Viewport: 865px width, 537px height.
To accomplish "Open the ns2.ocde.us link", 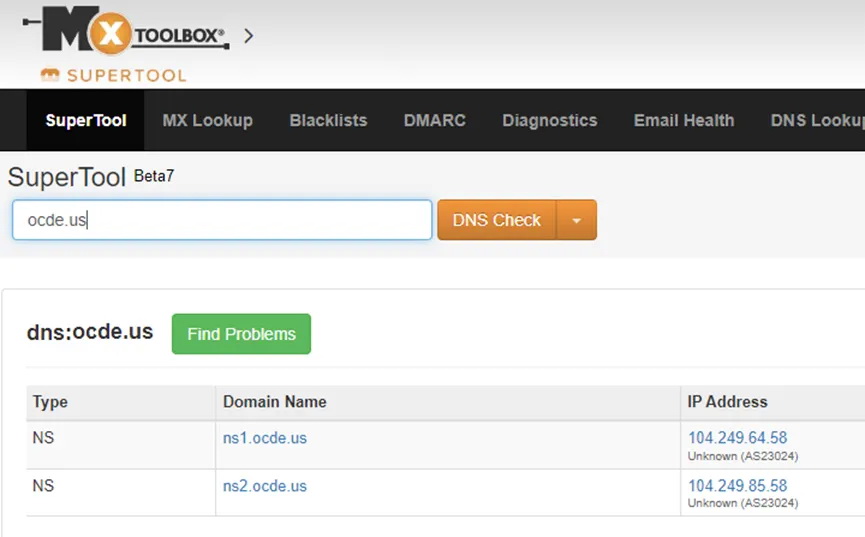I will click(265, 486).
